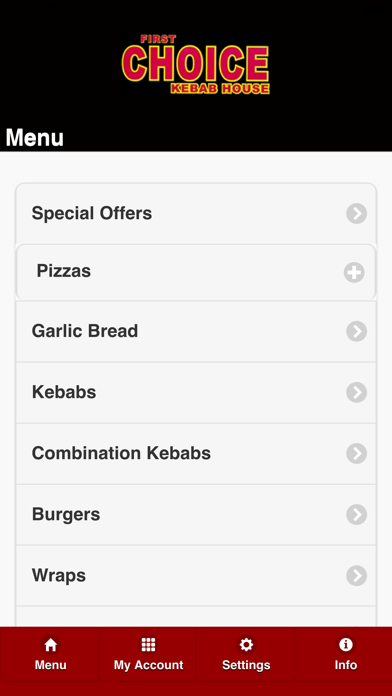The image size is (392, 696).
Task: Click the Menu page heading
Action: (x=35, y=138)
